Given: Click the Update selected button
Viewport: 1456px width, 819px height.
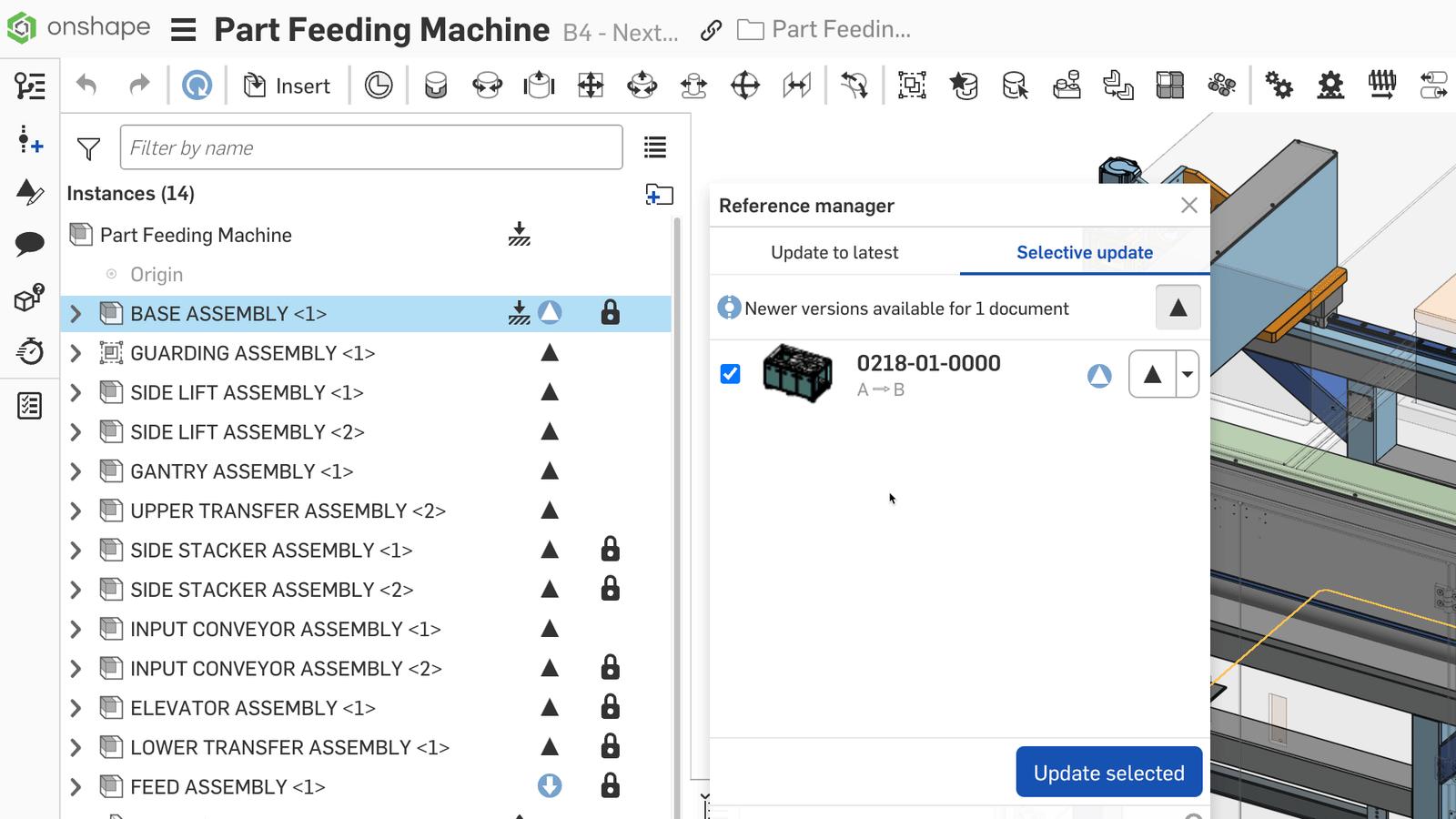Looking at the screenshot, I should tap(1108, 773).
